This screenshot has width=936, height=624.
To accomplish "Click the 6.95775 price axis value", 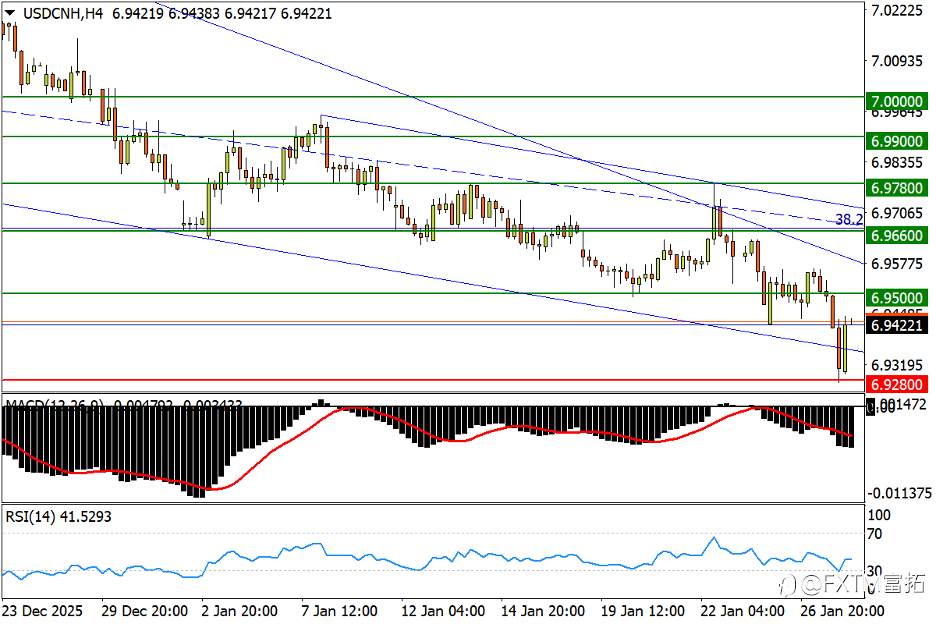I will [x=897, y=263].
